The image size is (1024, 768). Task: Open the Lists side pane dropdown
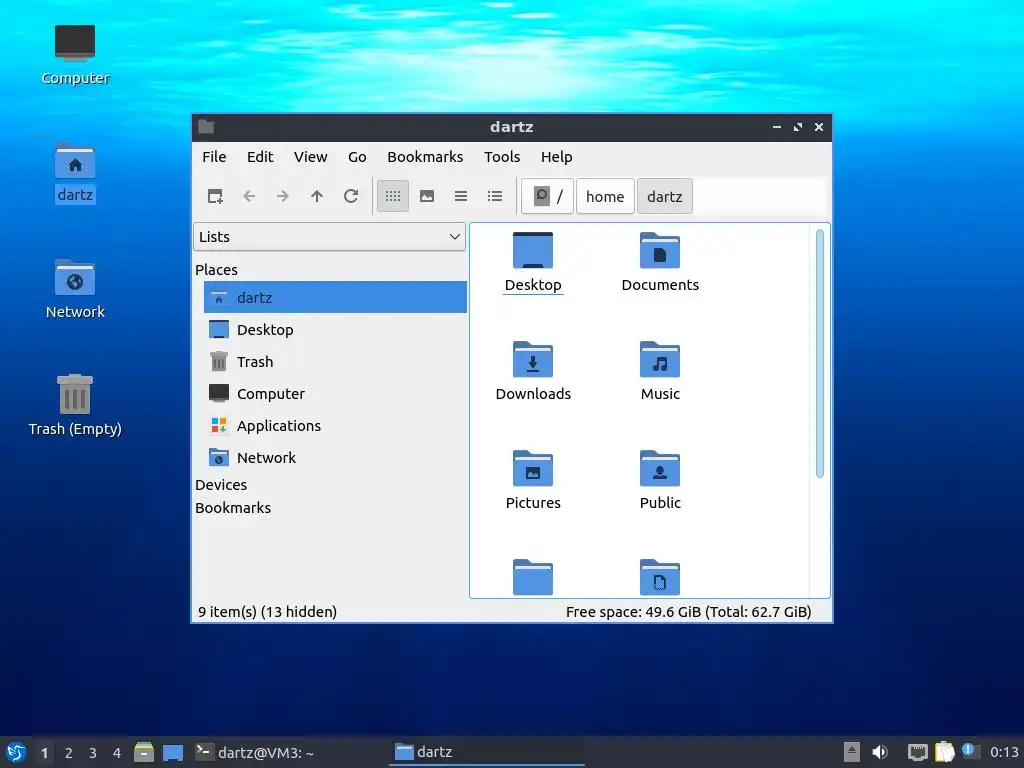(x=329, y=236)
